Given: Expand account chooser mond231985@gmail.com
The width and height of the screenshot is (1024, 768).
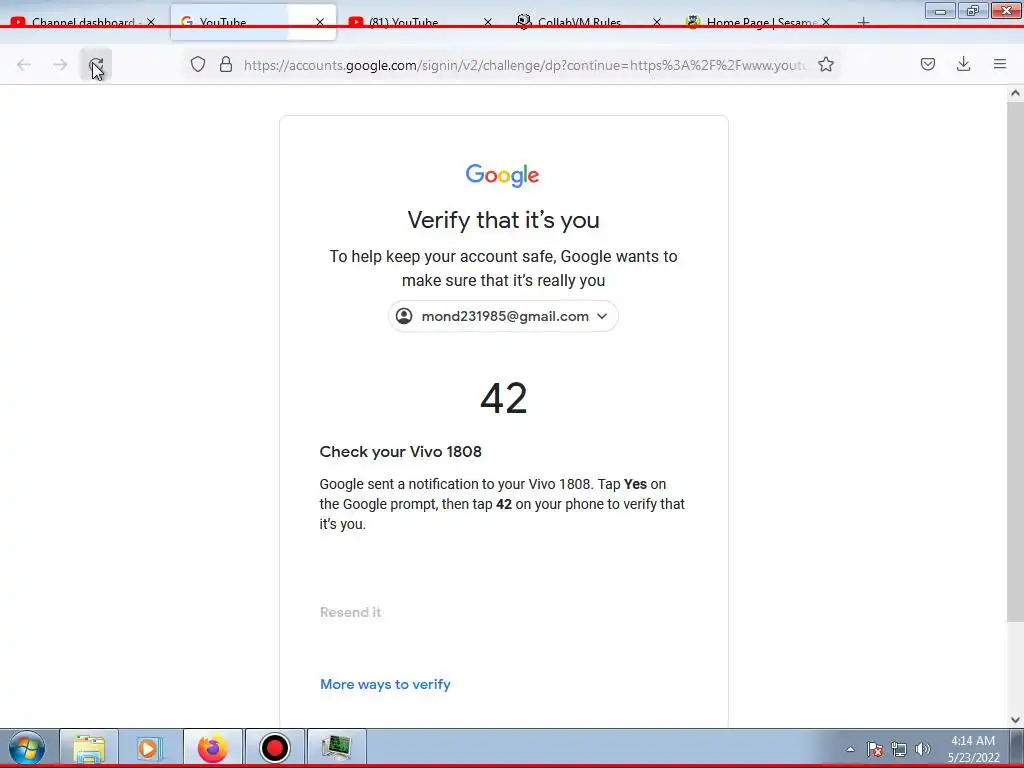Looking at the screenshot, I should click(503, 316).
